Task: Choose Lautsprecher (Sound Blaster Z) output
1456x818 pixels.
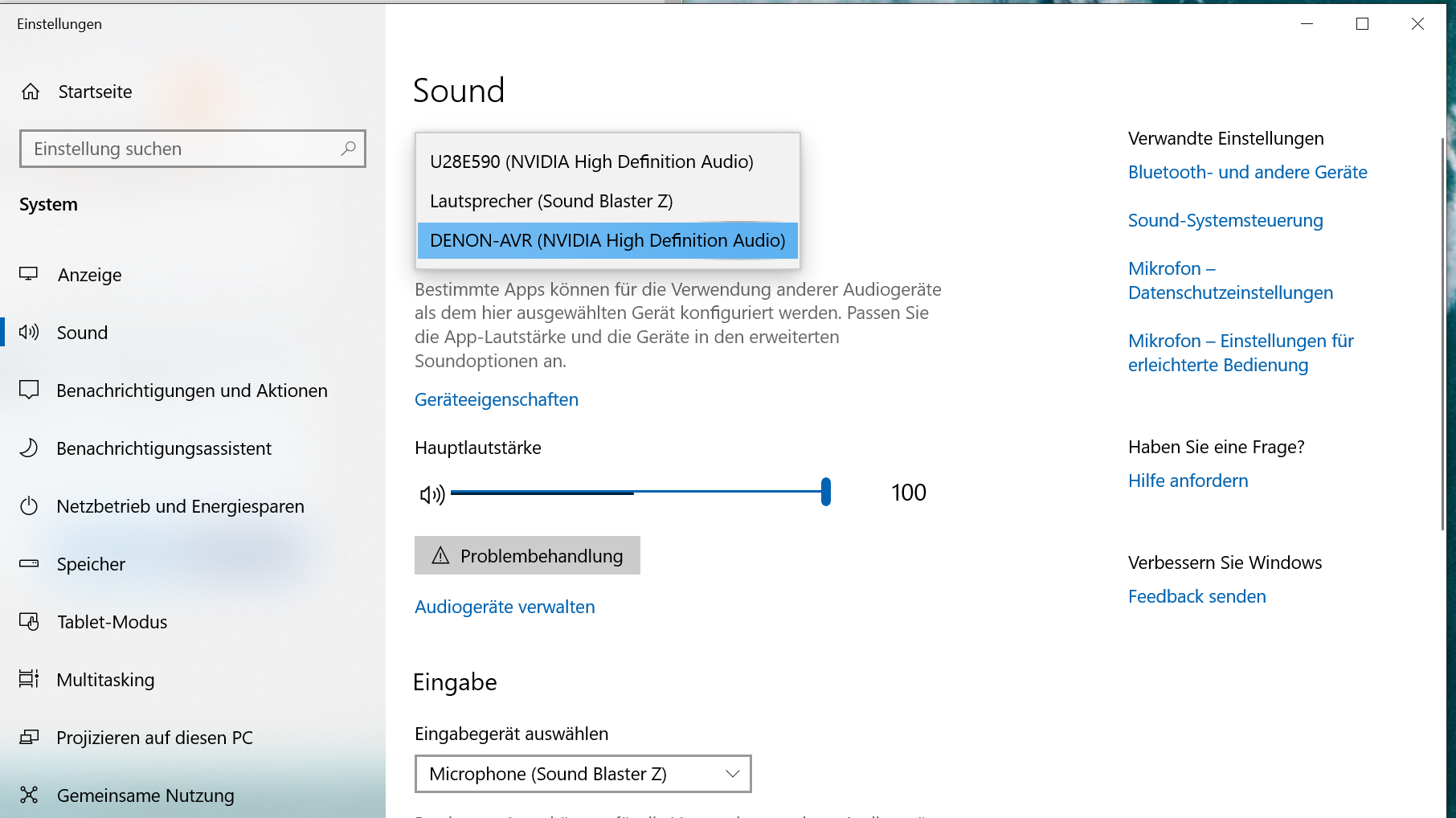Action: 607,201
